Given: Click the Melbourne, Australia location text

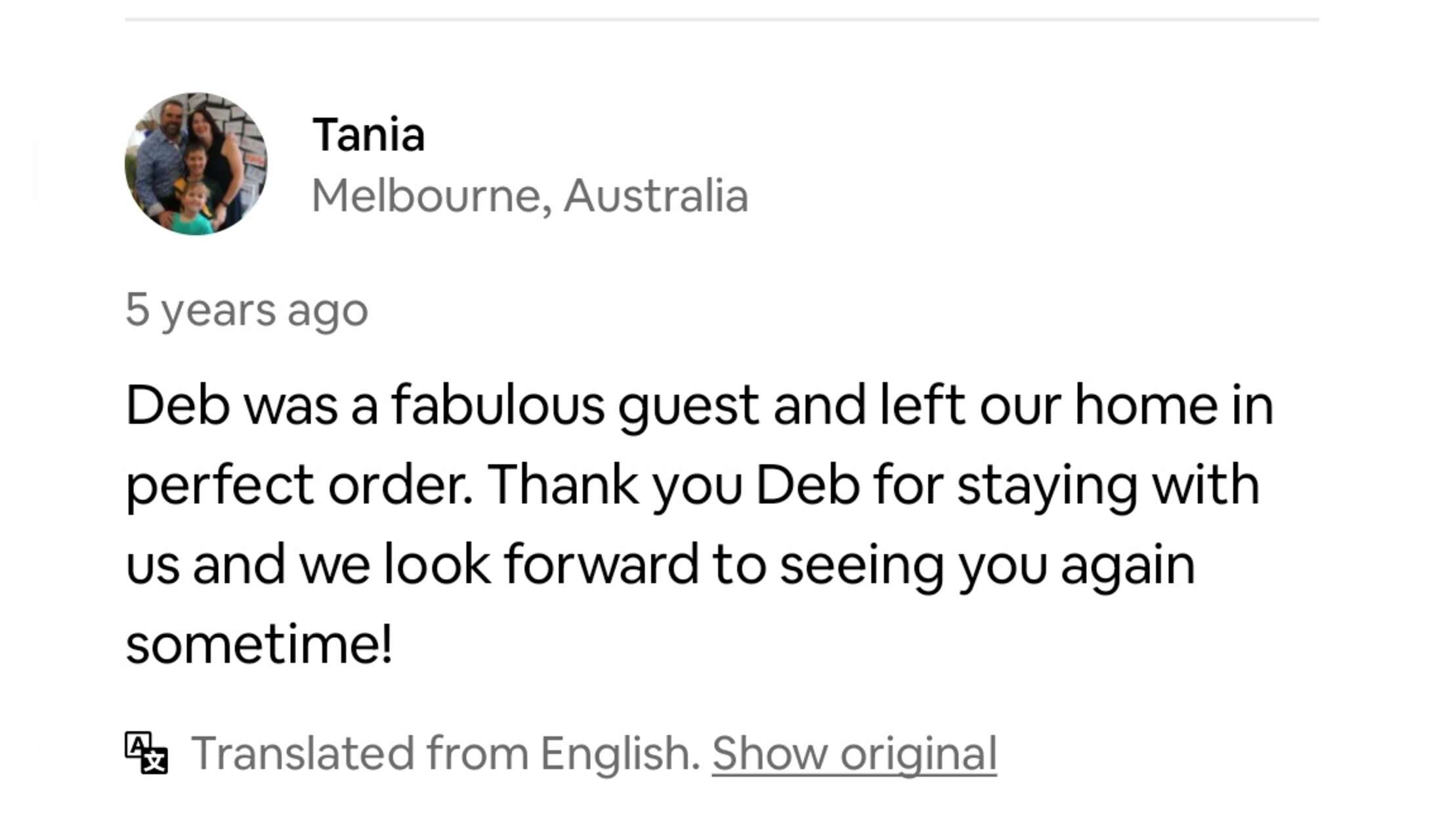Looking at the screenshot, I should tap(530, 196).
